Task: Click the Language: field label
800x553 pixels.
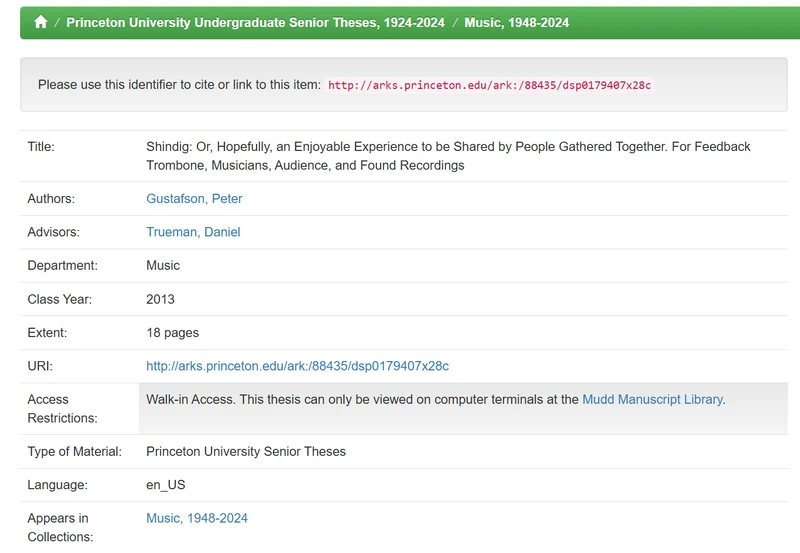Action: 58,485
